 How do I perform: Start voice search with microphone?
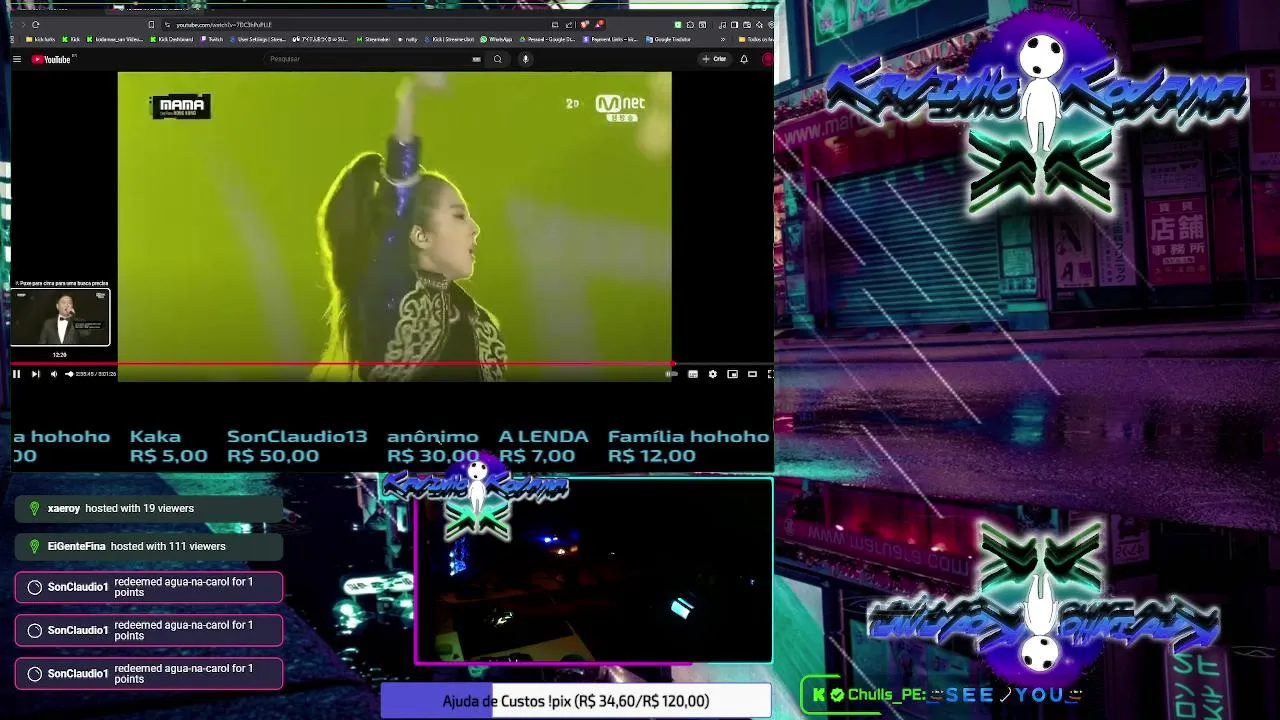(525, 59)
